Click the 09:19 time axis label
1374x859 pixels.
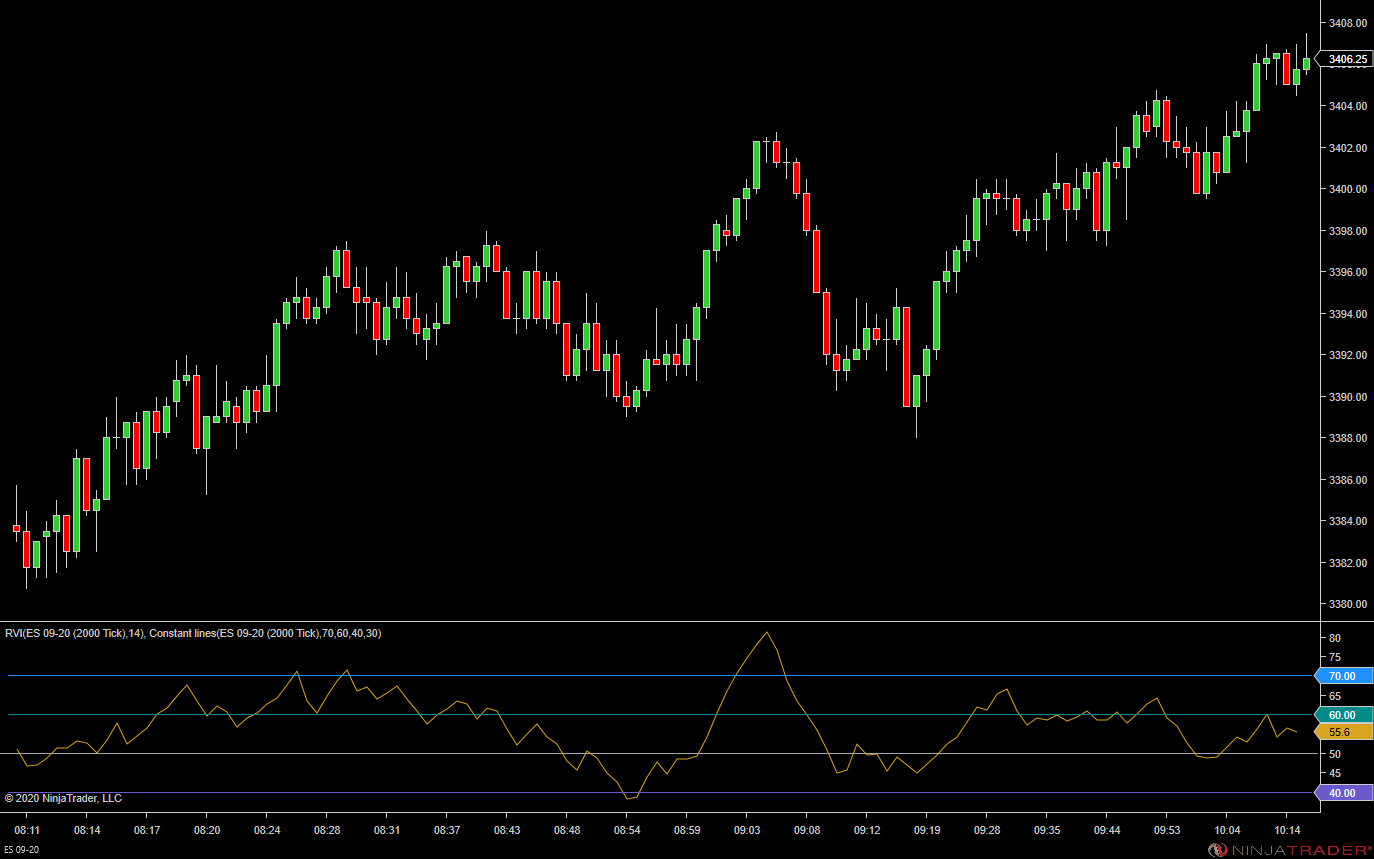[927, 831]
